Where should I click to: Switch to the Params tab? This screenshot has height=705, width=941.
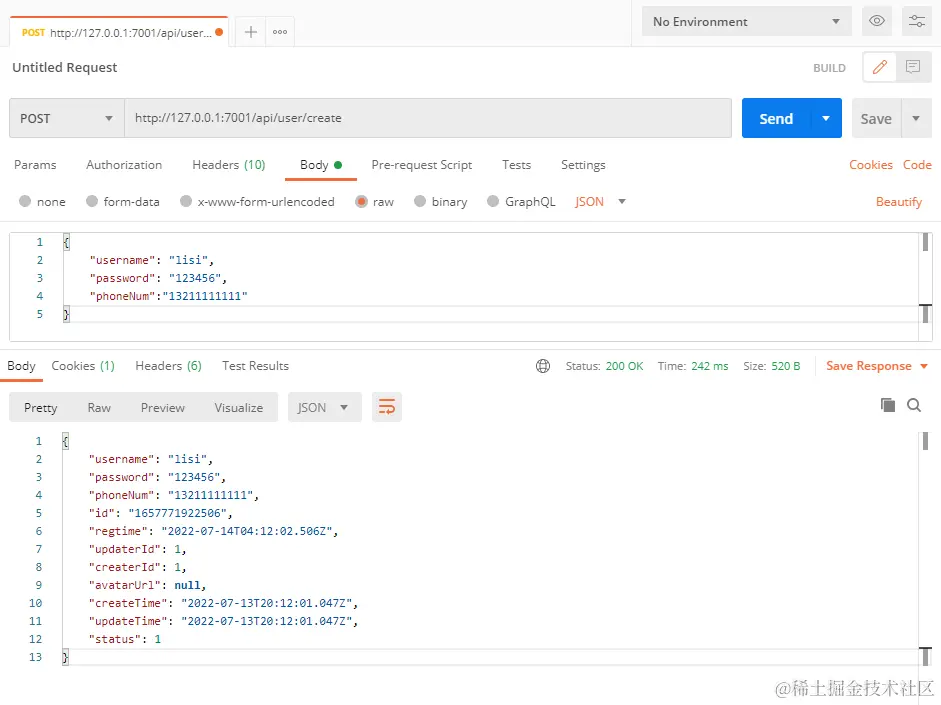pyautogui.click(x=35, y=165)
